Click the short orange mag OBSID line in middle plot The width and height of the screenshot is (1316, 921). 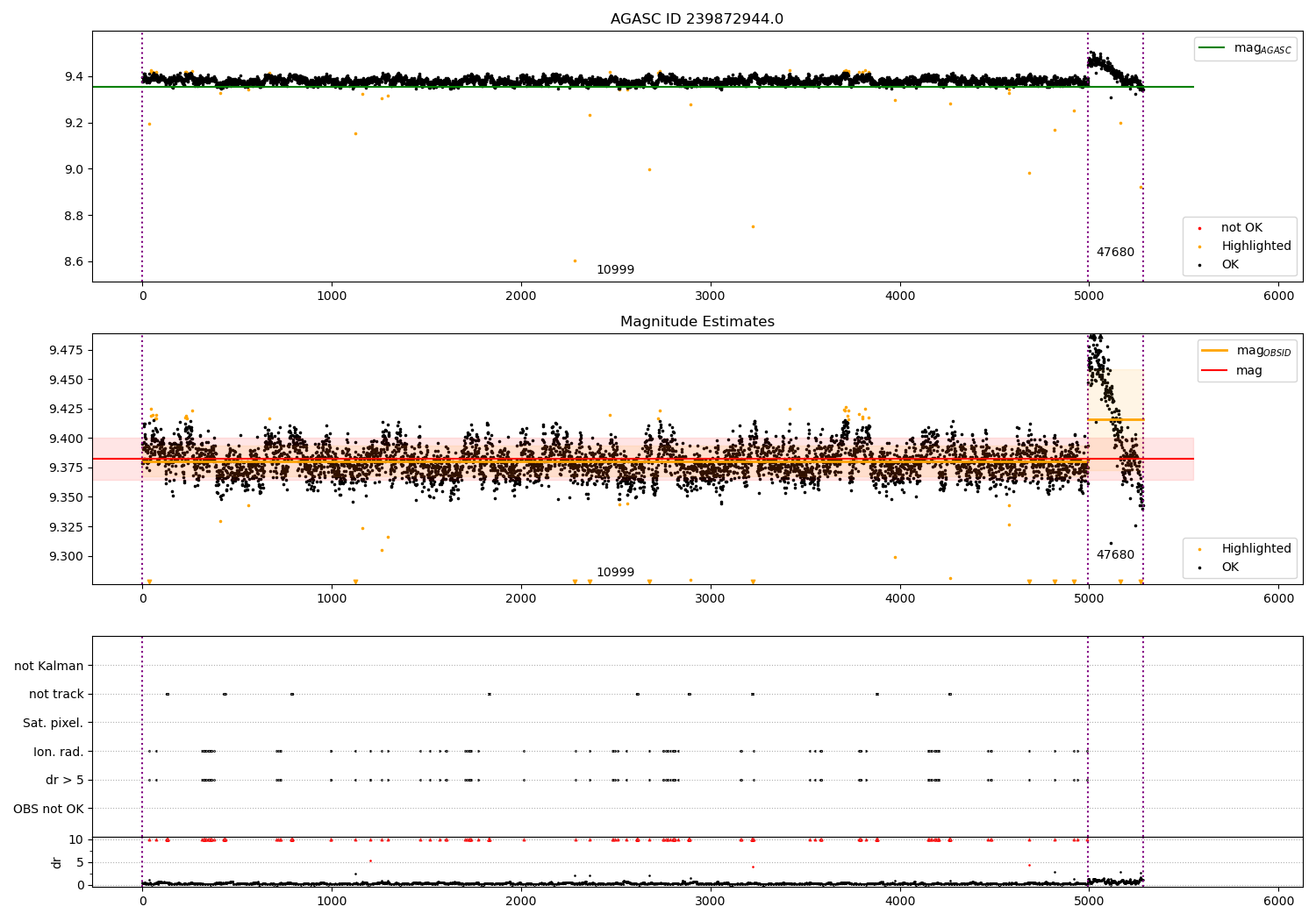[1115, 419]
